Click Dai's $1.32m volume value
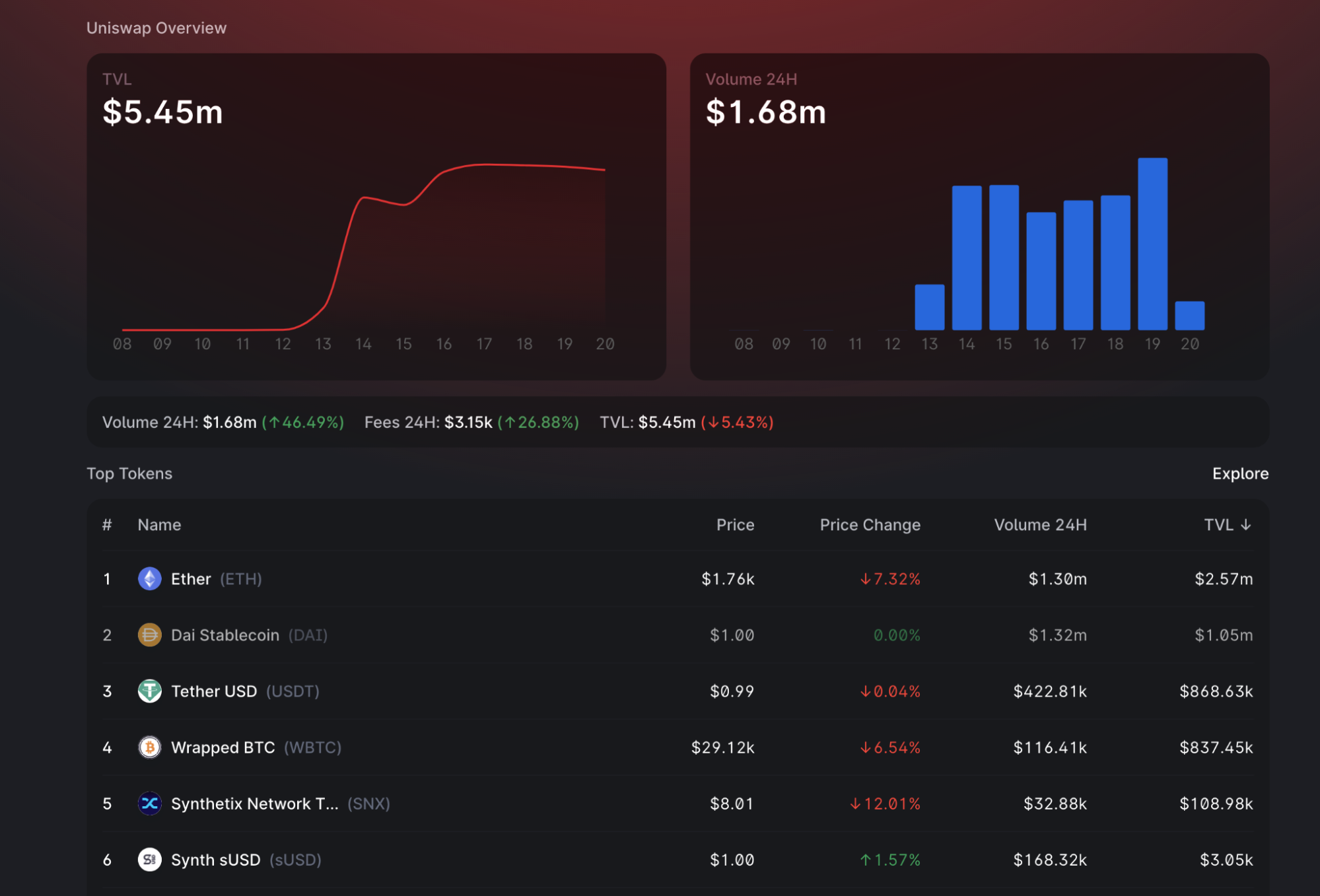Viewport: 1320px width, 896px height. pos(1057,635)
